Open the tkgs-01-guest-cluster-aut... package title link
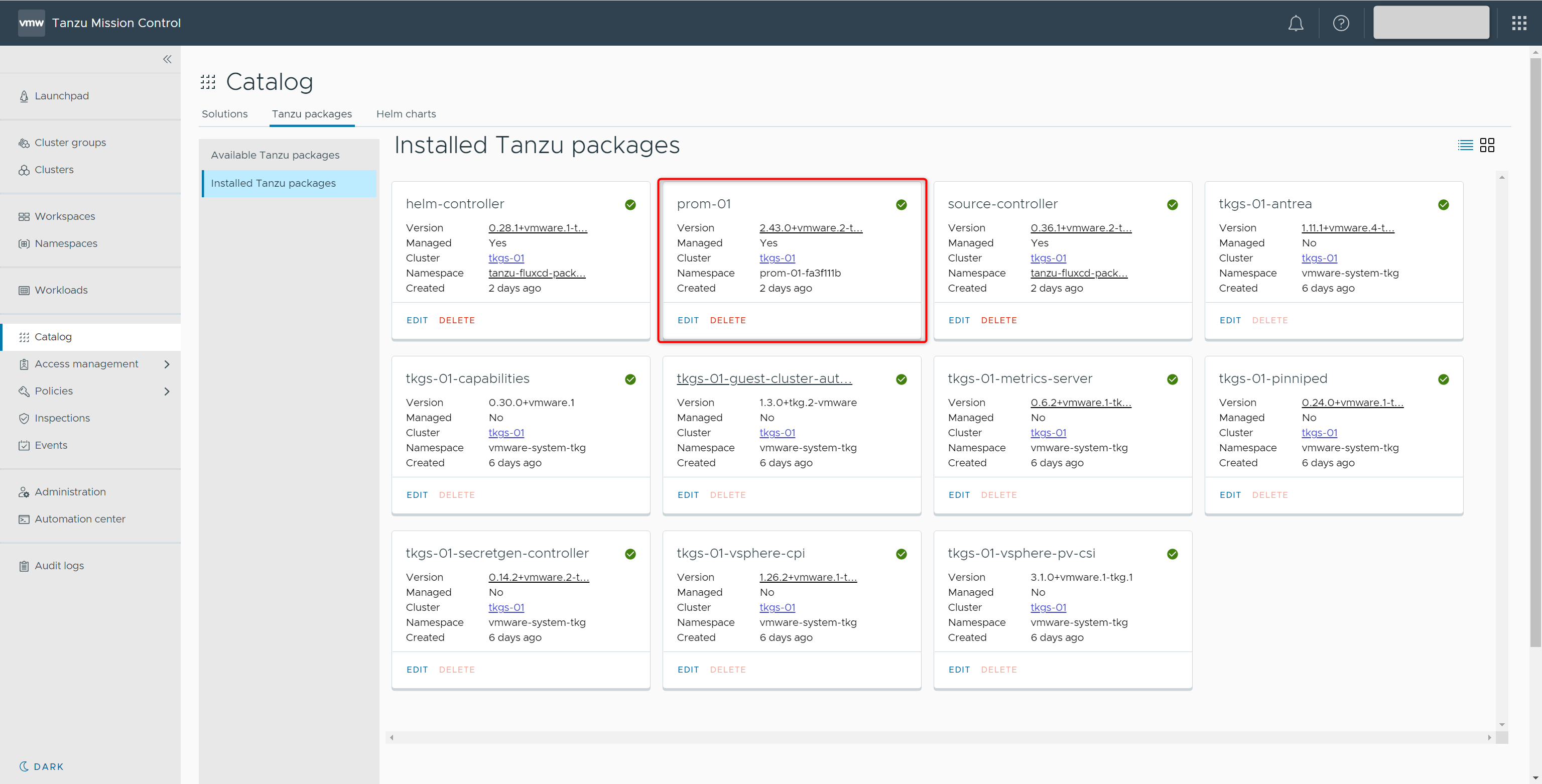Image resolution: width=1542 pixels, height=784 pixels. [x=764, y=378]
